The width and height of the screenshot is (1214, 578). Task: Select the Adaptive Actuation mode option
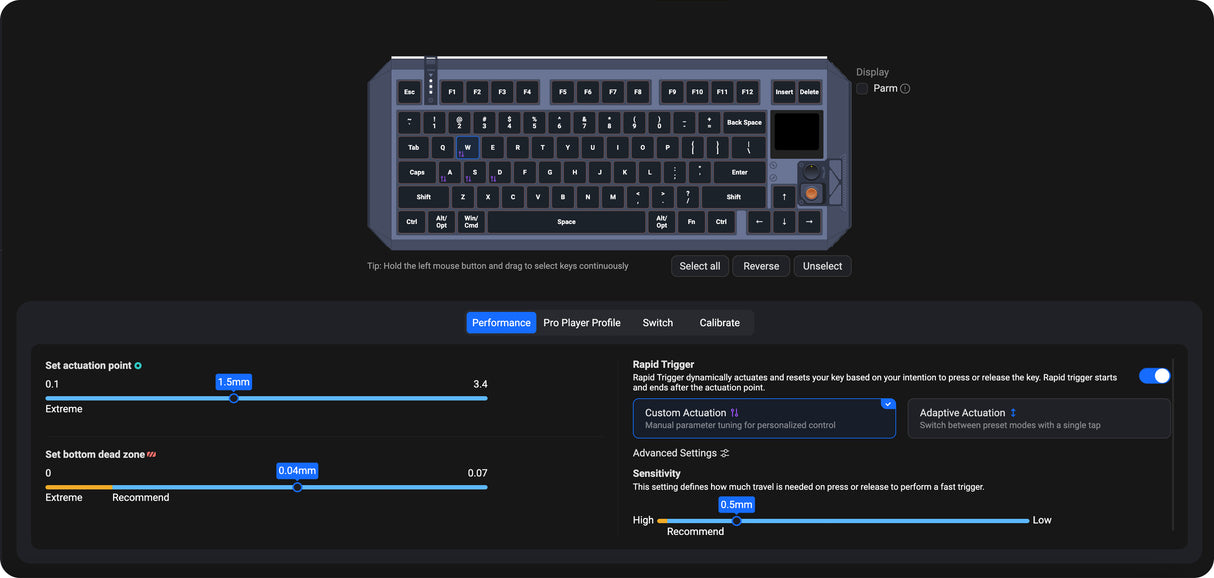pyautogui.click(x=1038, y=418)
